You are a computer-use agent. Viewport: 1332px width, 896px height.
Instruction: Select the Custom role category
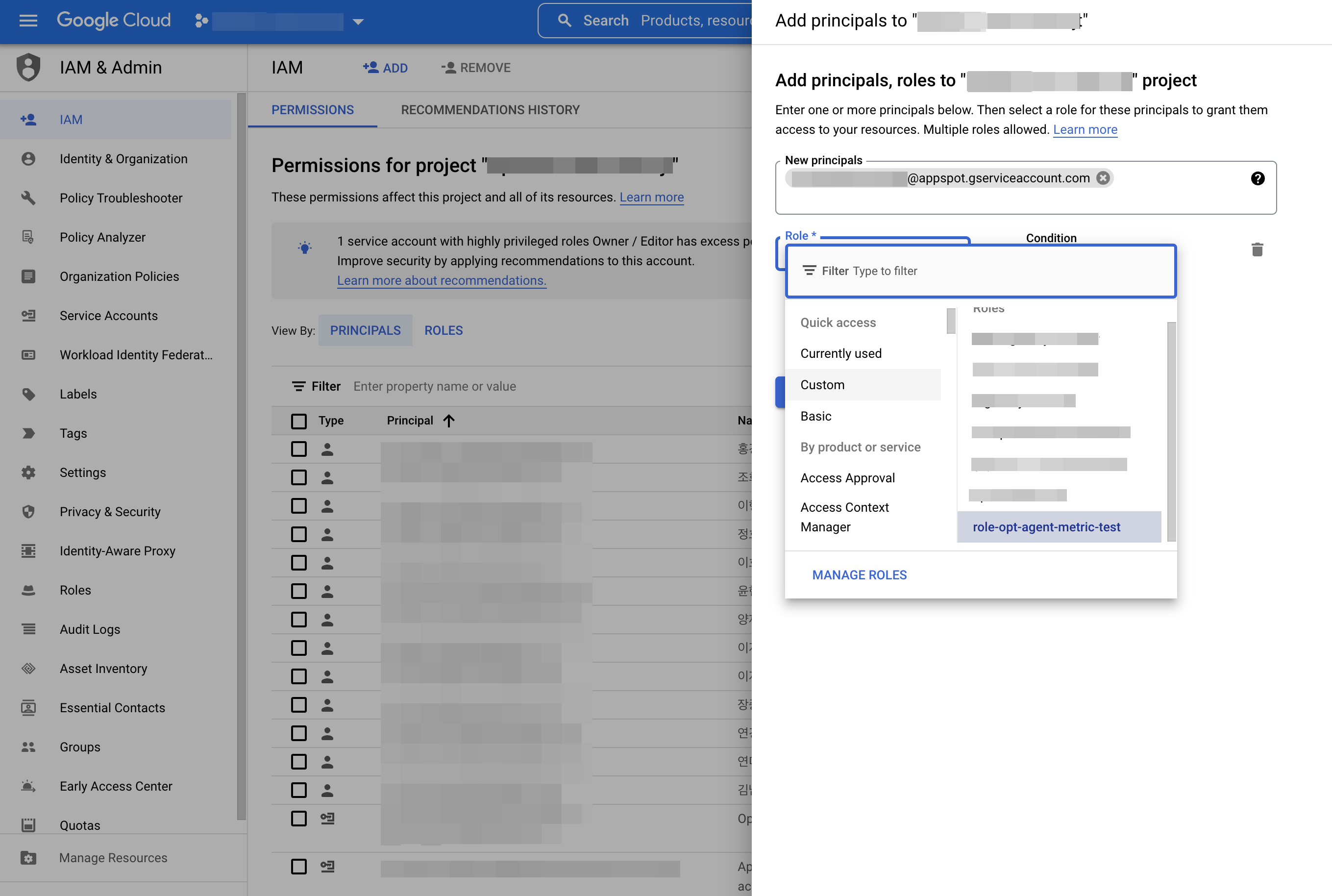pyautogui.click(x=822, y=385)
